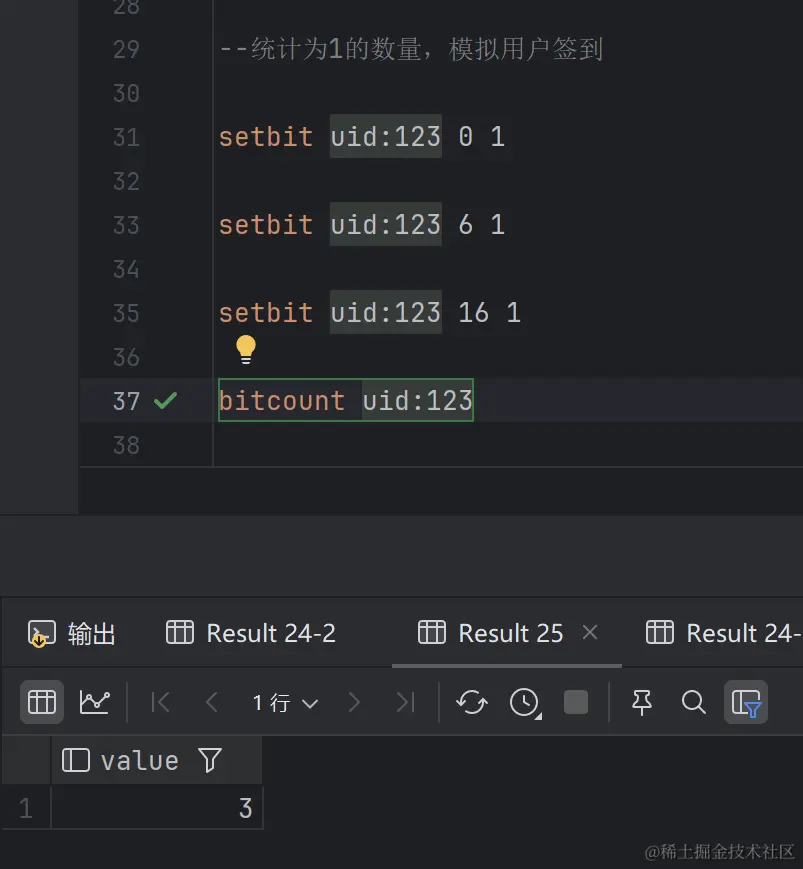Click the comment text on line 29

tap(411, 49)
